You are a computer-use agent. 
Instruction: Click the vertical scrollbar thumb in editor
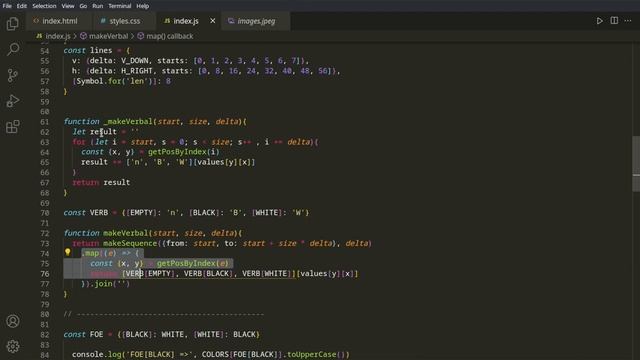click(x=636, y=163)
